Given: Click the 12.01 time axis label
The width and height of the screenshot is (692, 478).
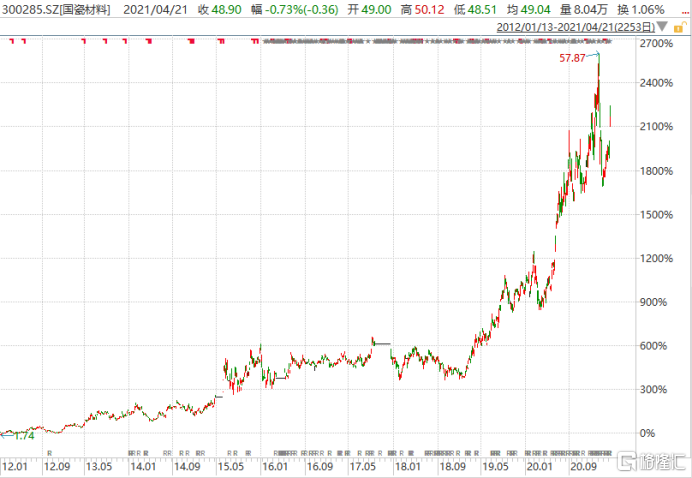Looking at the screenshot, I should click(15, 467).
